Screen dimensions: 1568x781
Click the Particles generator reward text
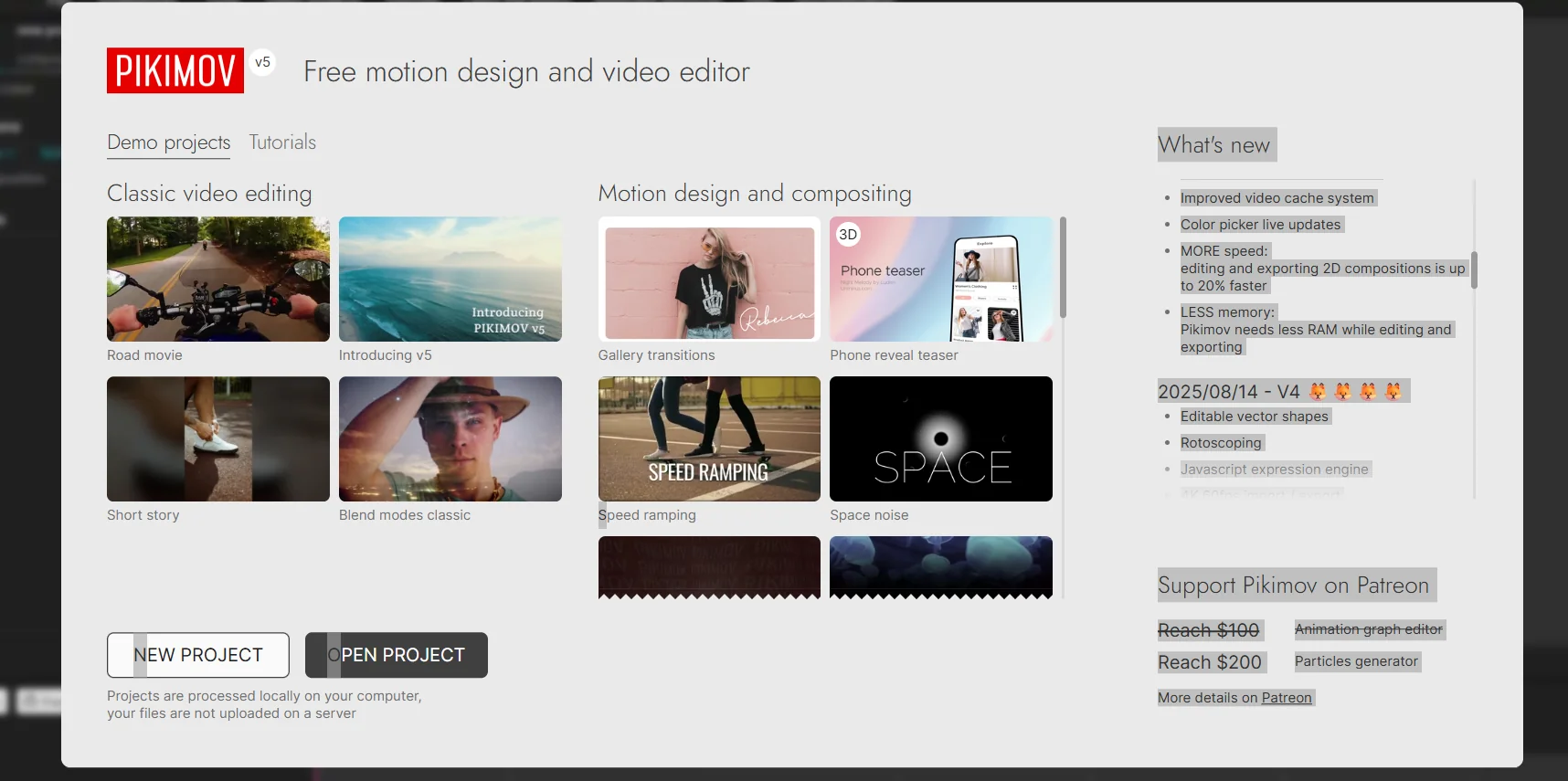click(x=1356, y=661)
